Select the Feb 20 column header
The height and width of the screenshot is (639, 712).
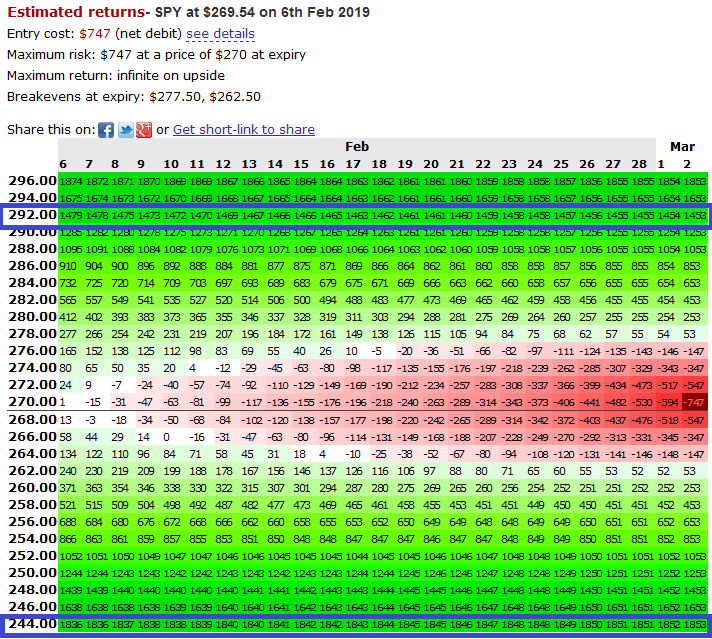click(x=431, y=164)
